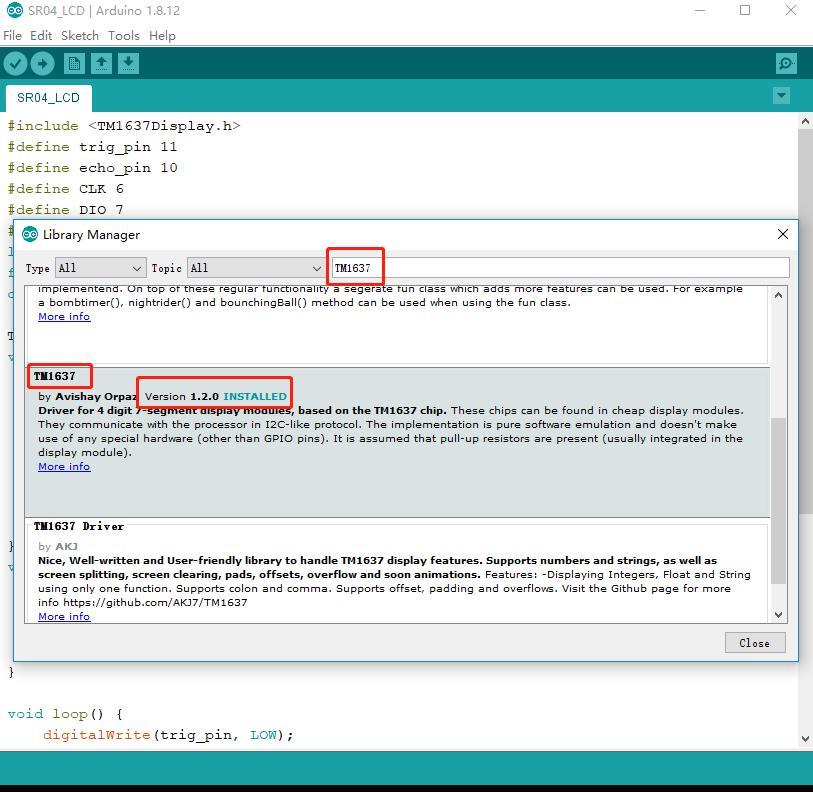Click the #define echo_pin 10 line

(92, 168)
